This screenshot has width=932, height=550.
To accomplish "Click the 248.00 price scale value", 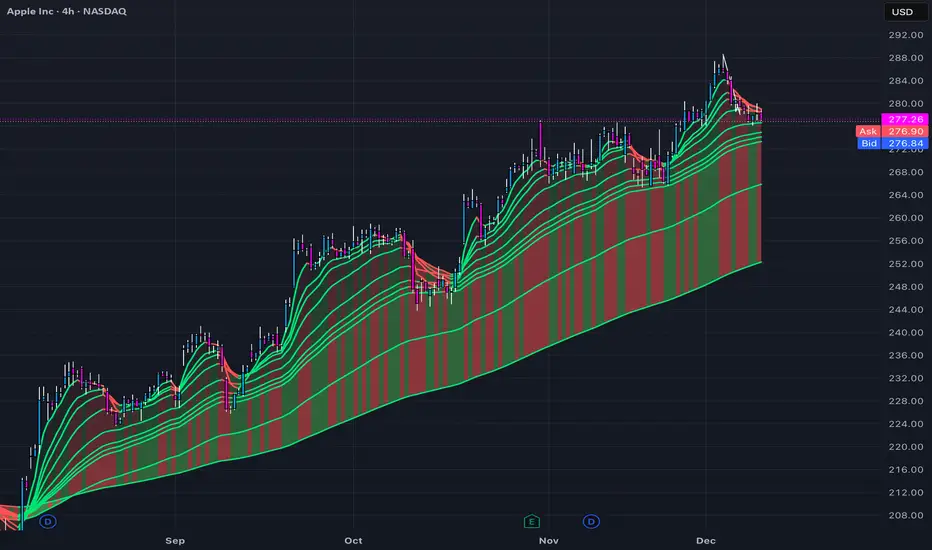I will point(906,287).
